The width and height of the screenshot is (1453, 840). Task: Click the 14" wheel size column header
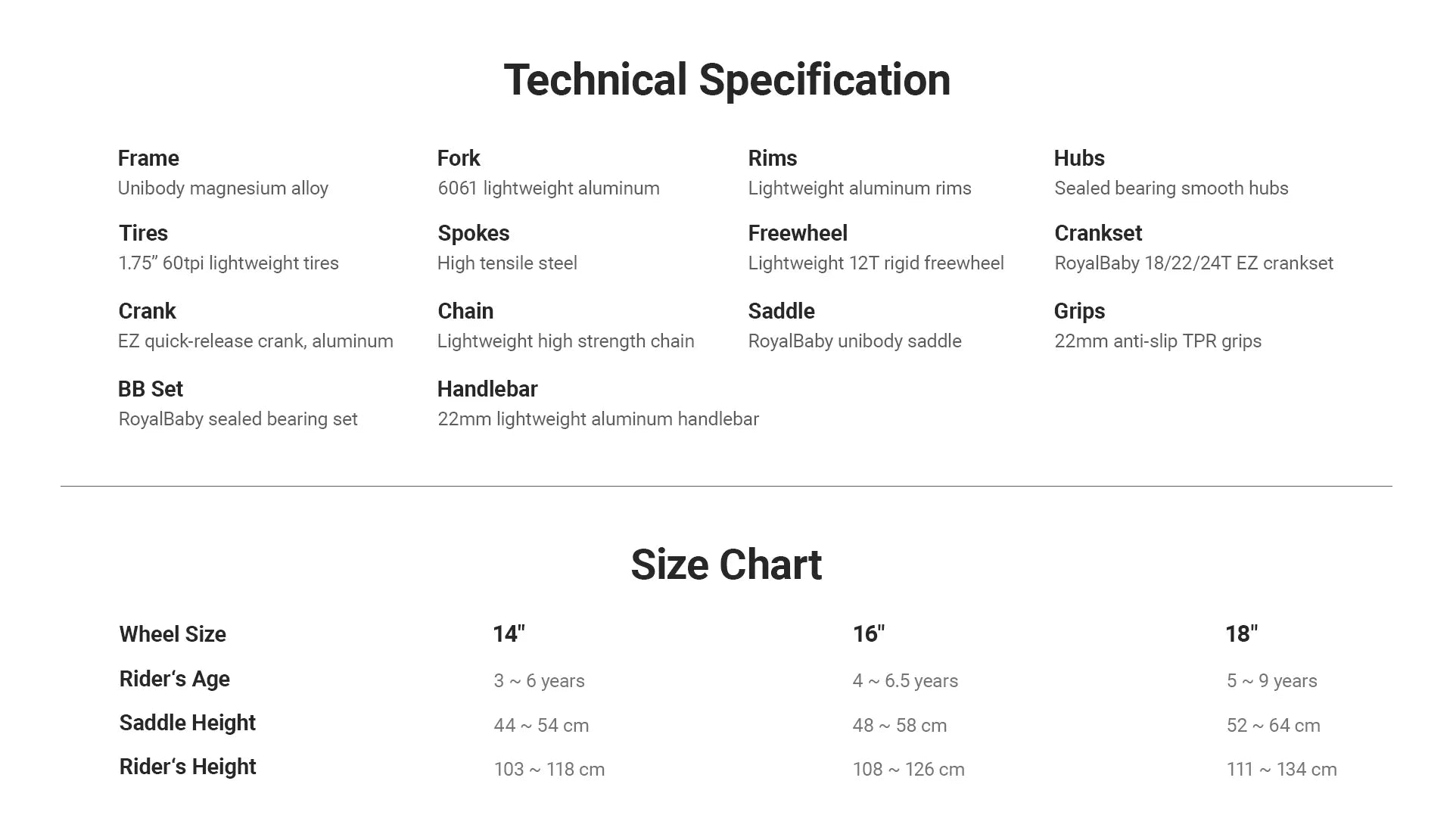coord(509,634)
